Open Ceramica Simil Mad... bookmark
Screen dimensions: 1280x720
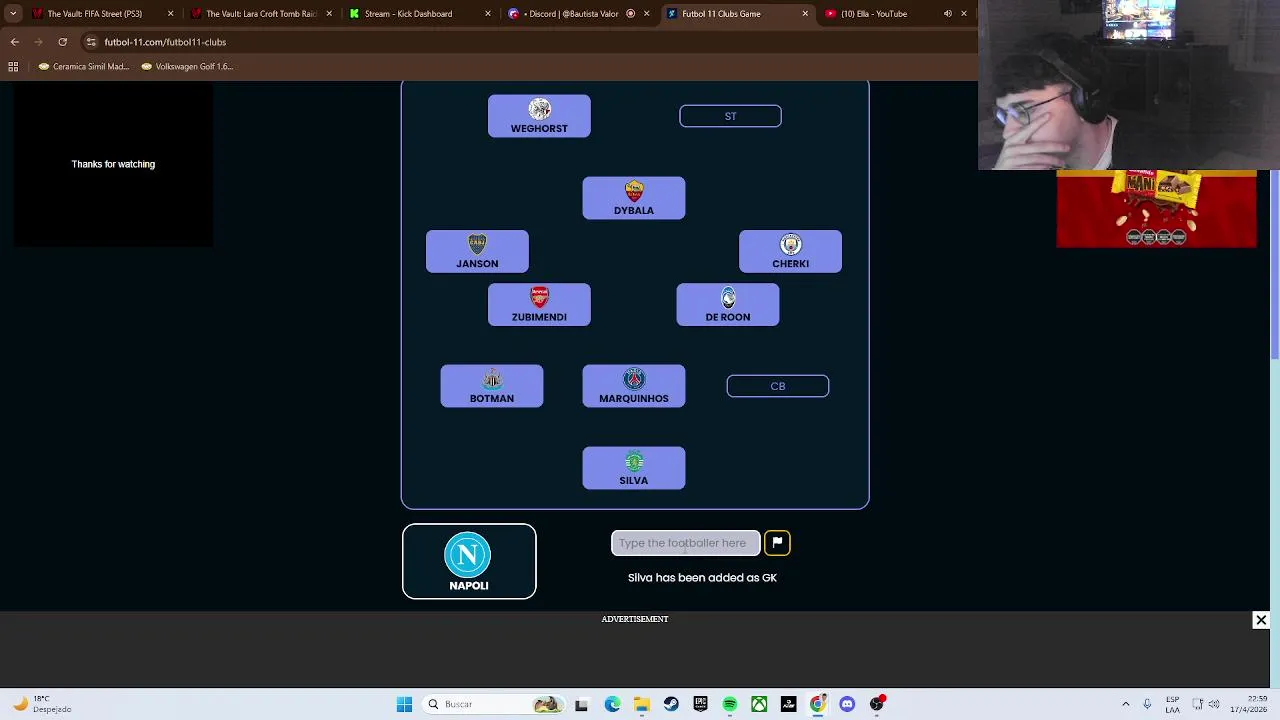click(x=84, y=67)
